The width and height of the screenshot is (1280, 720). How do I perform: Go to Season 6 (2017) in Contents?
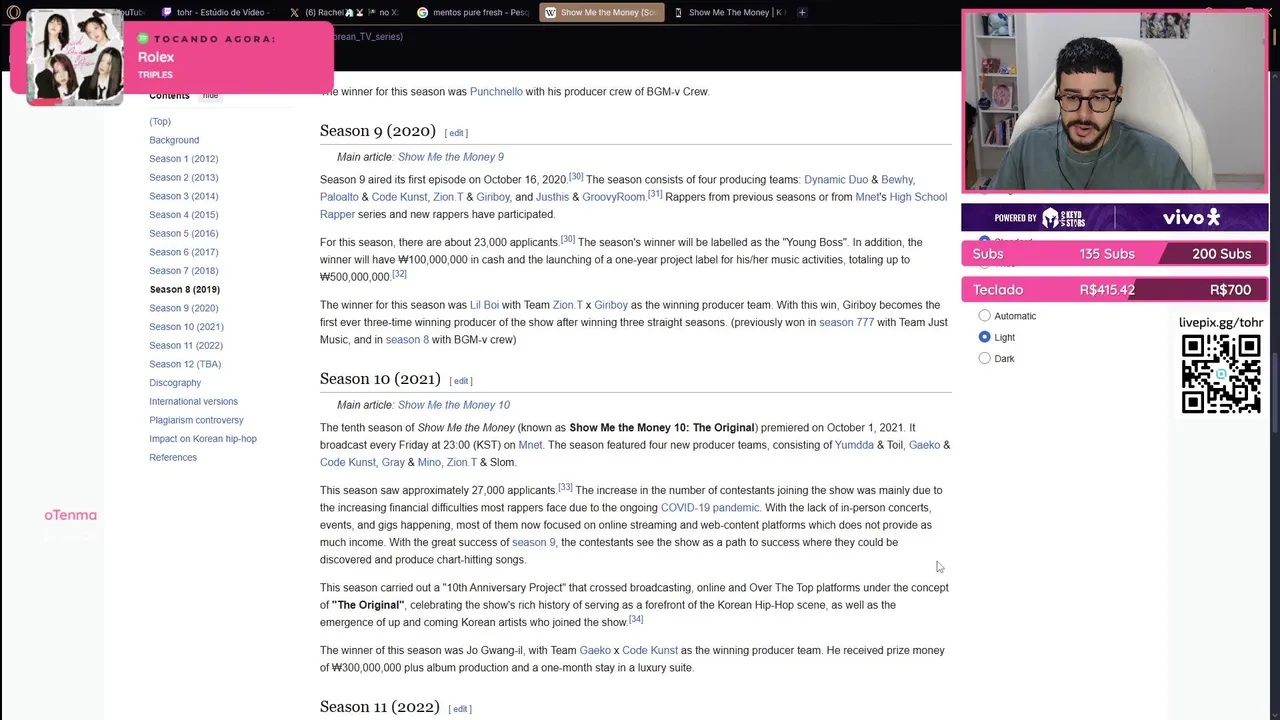[x=183, y=252]
